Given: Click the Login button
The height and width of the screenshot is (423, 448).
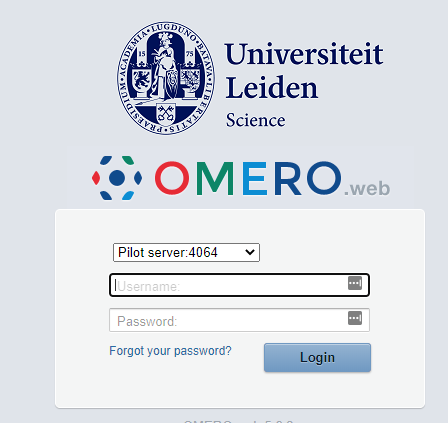Looking at the screenshot, I should pyautogui.click(x=317, y=357).
